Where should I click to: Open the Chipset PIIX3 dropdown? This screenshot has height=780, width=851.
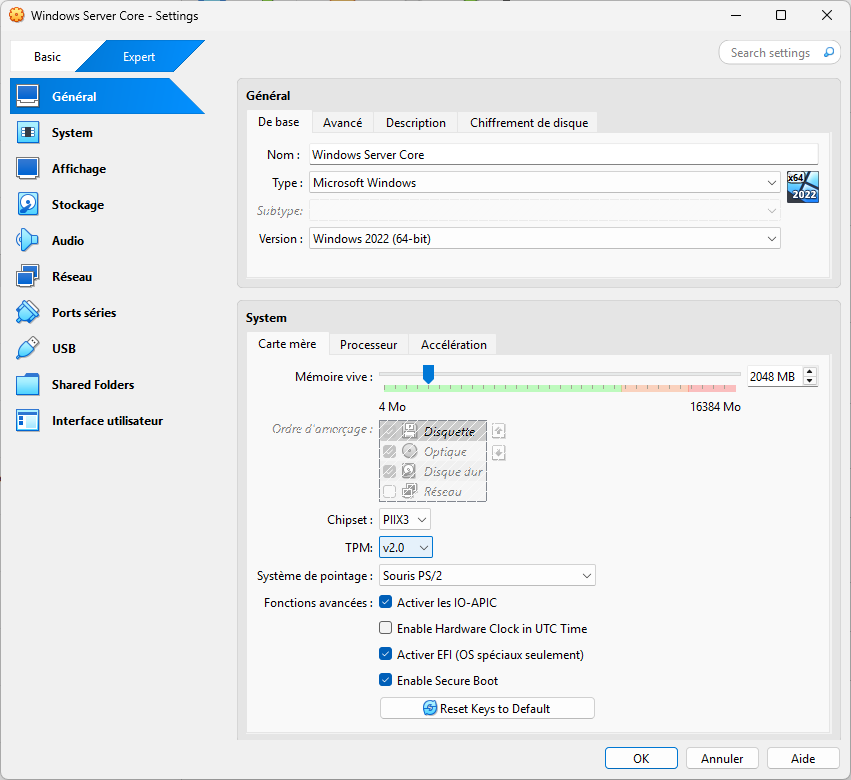click(404, 519)
